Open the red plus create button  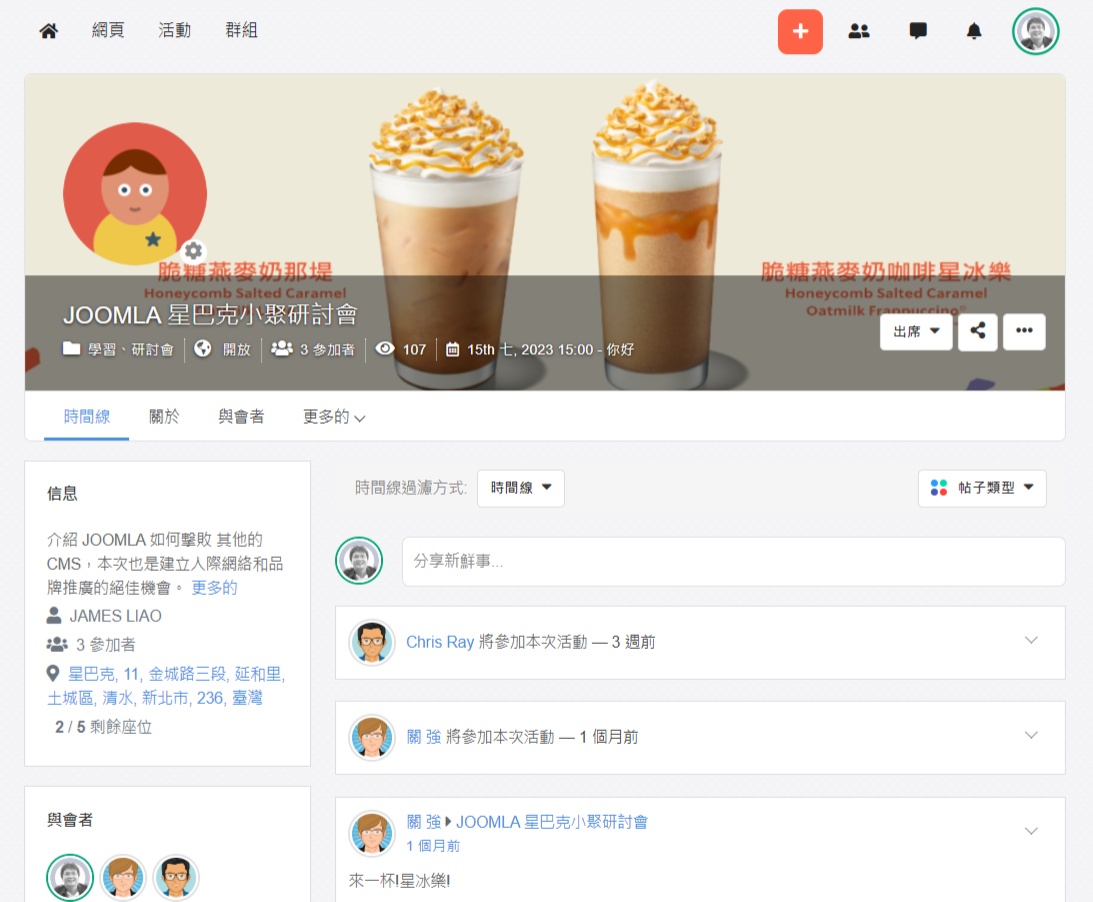click(x=800, y=31)
